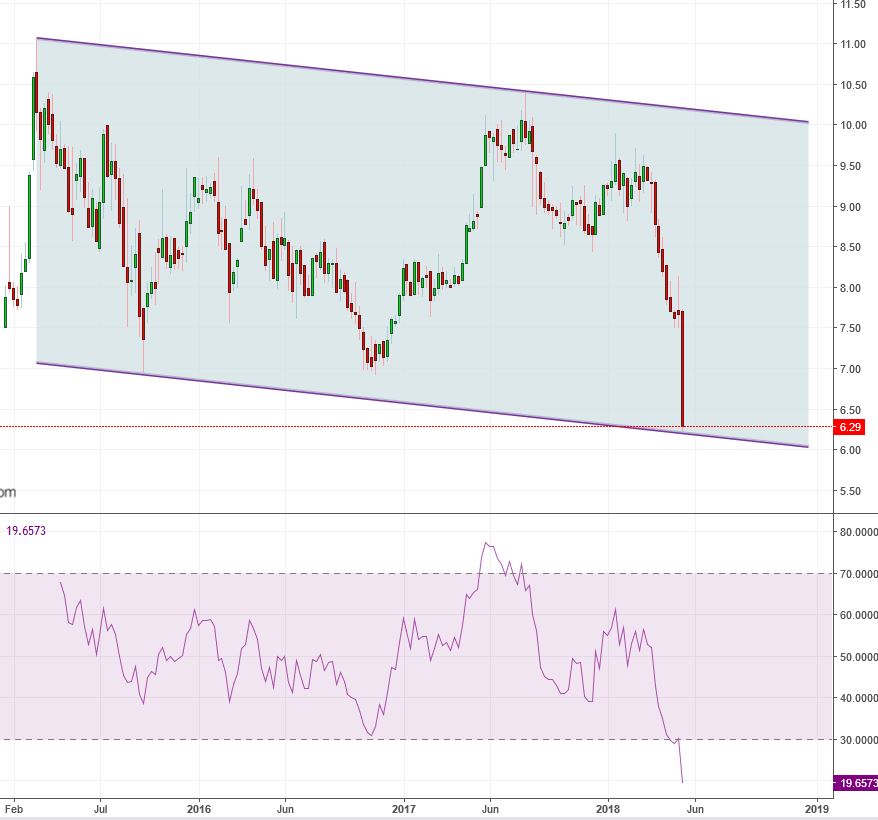The height and width of the screenshot is (820, 878).
Task: Click the 2019 date label
Action: 817,809
